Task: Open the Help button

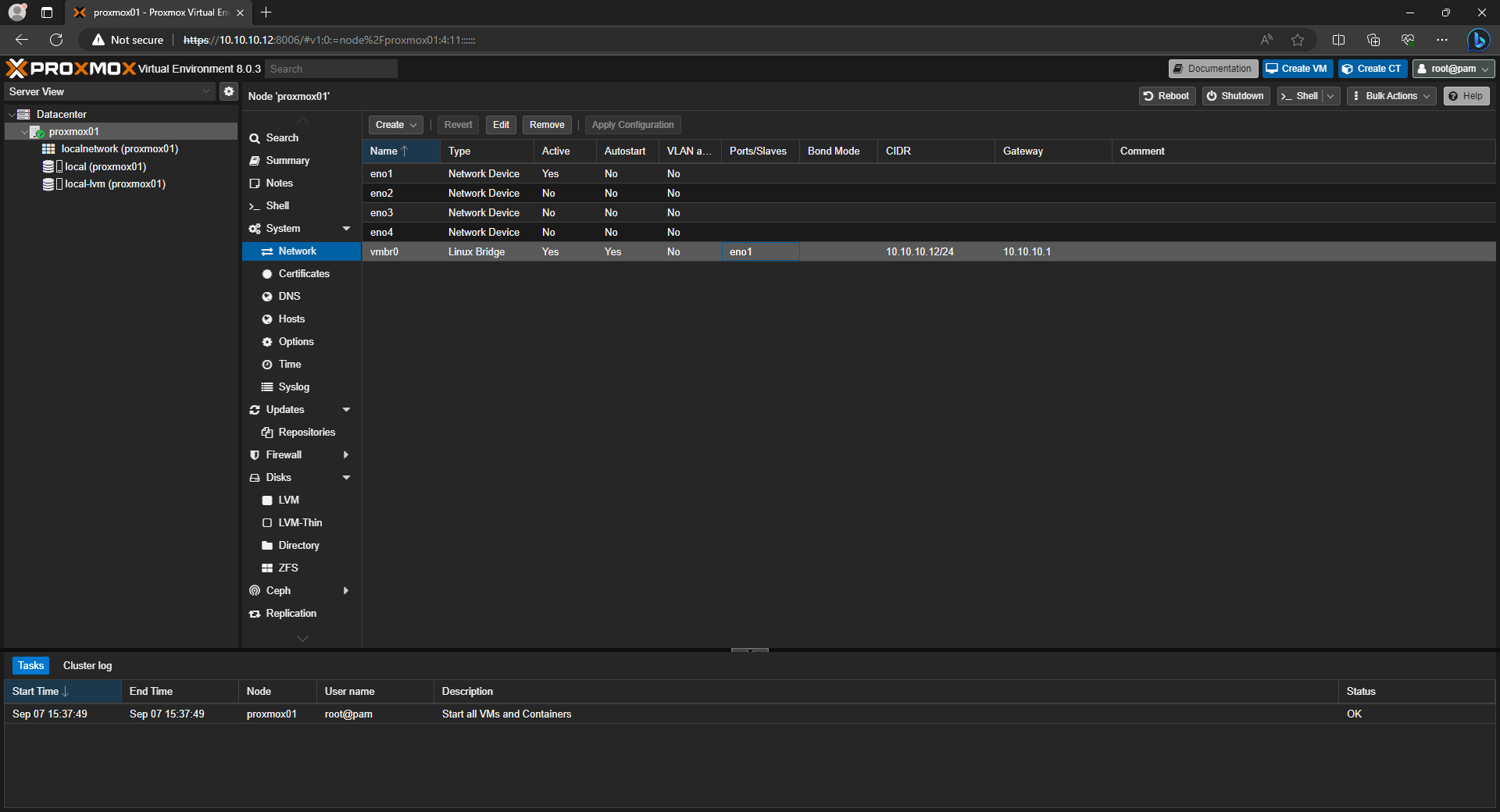Action: [x=1466, y=96]
